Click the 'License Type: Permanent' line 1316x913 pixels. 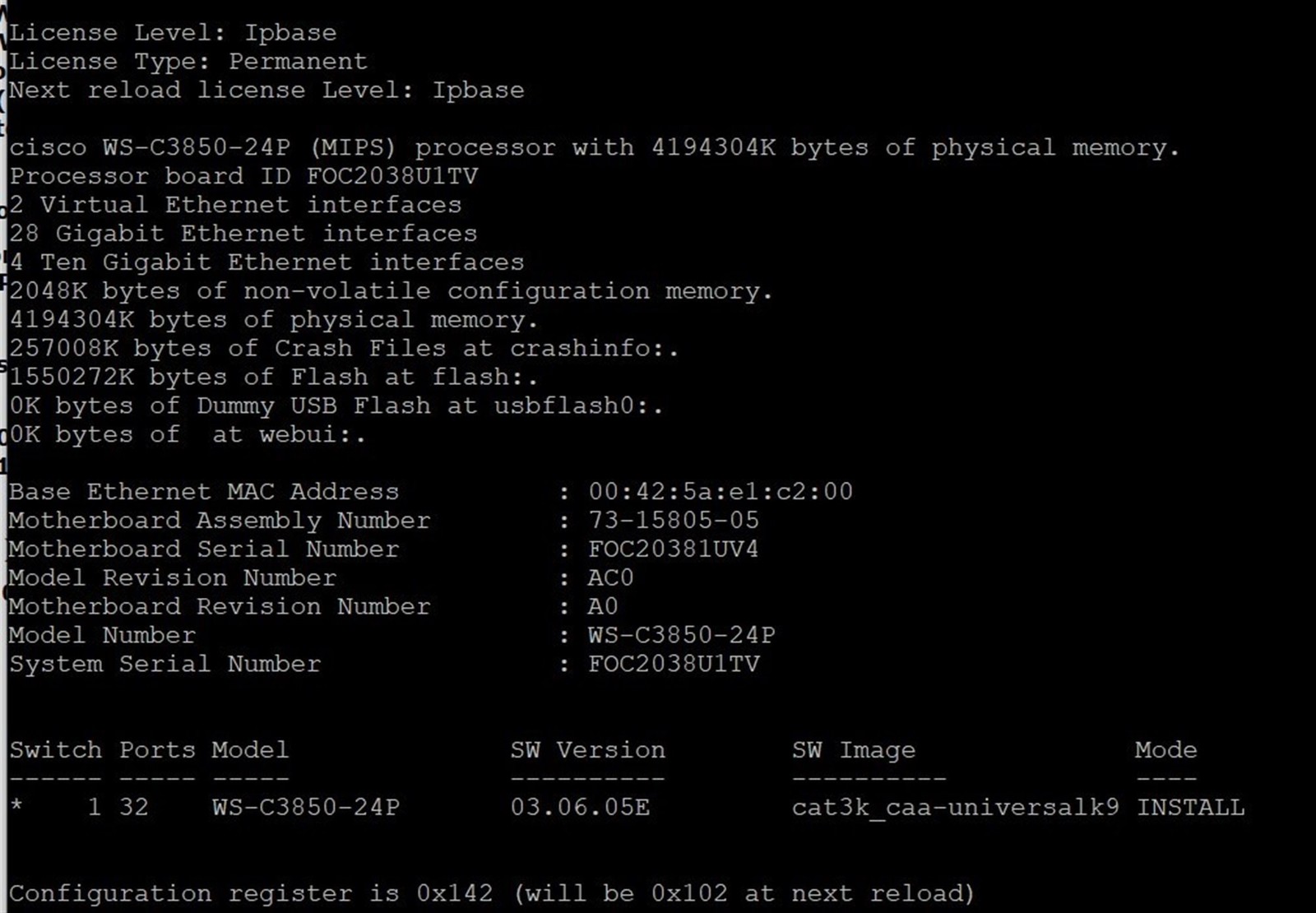(x=188, y=62)
